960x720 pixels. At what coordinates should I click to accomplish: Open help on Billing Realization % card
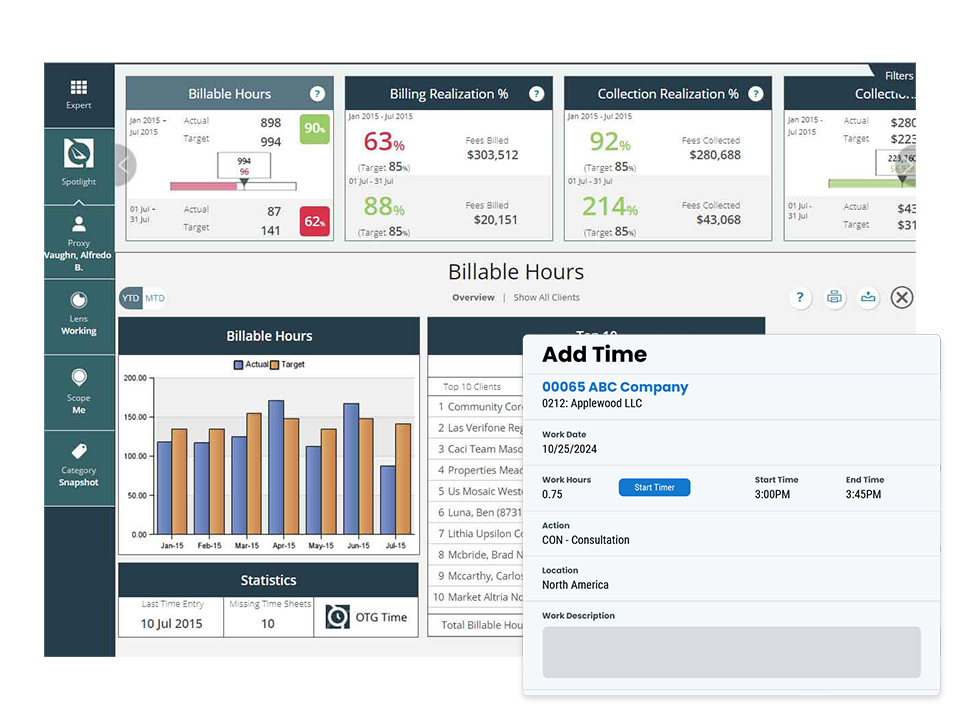(x=536, y=94)
